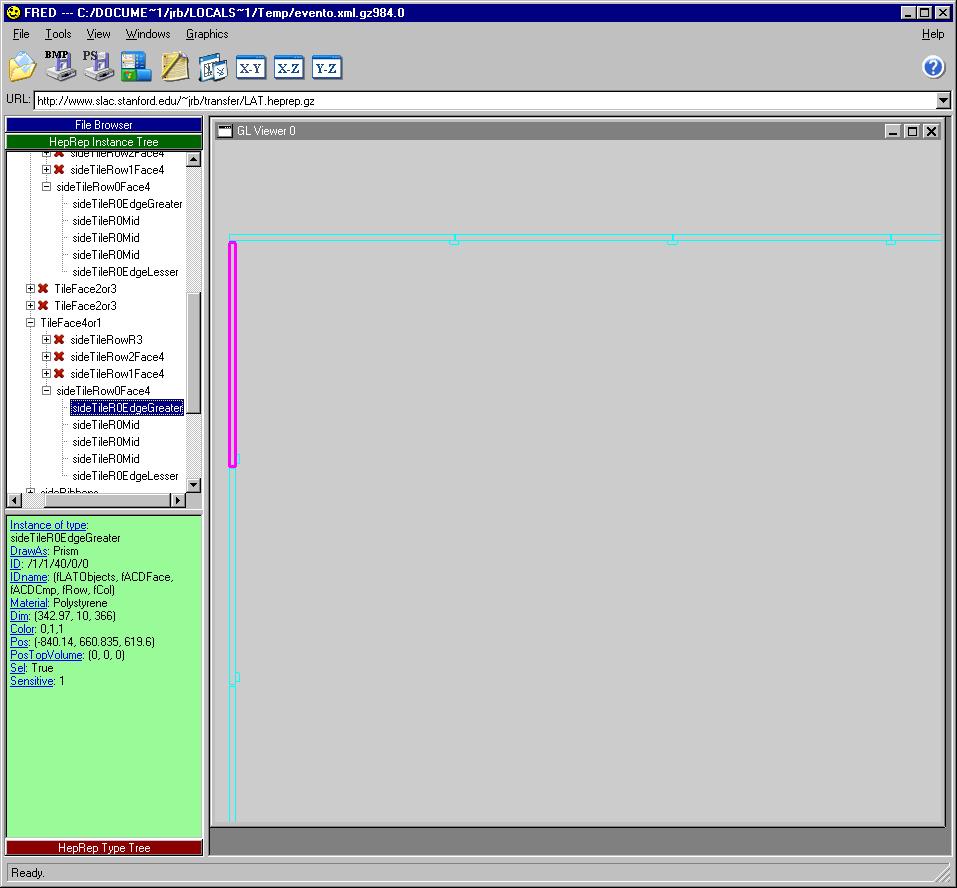Image resolution: width=957 pixels, height=888 pixels.
Task: Click the tree's vertical scrollbar thumb
Action: tap(194, 352)
